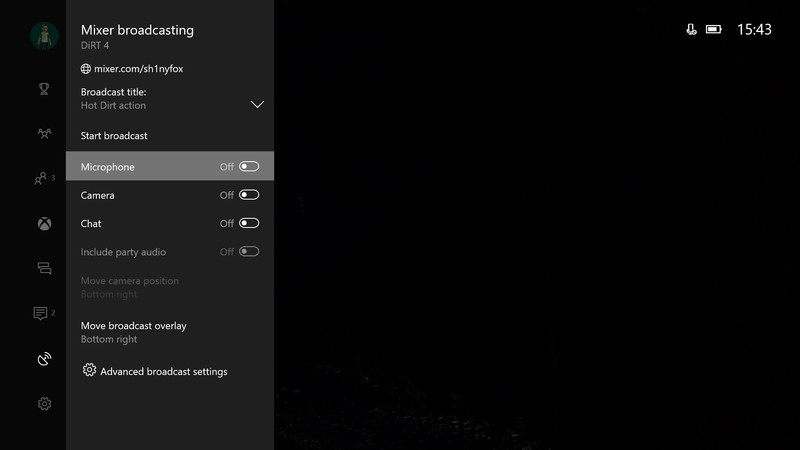
Task: Go to the Xbox Home icon
Action: [x=44, y=223]
